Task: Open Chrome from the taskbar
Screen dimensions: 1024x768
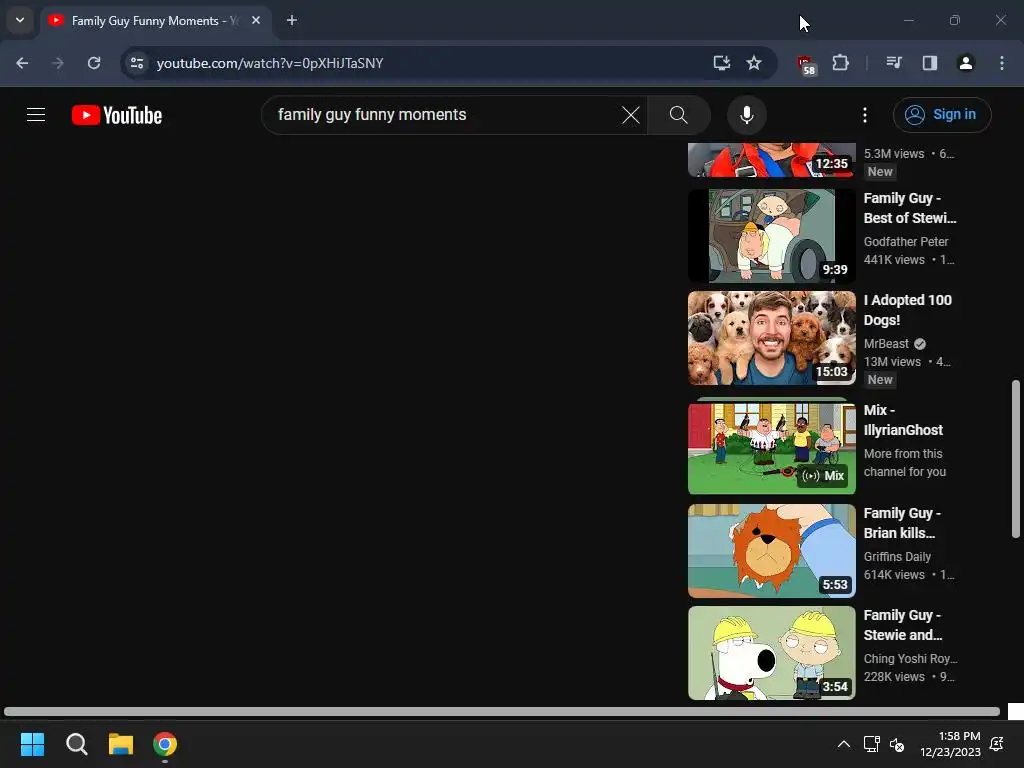Action: click(x=165, y=744)
